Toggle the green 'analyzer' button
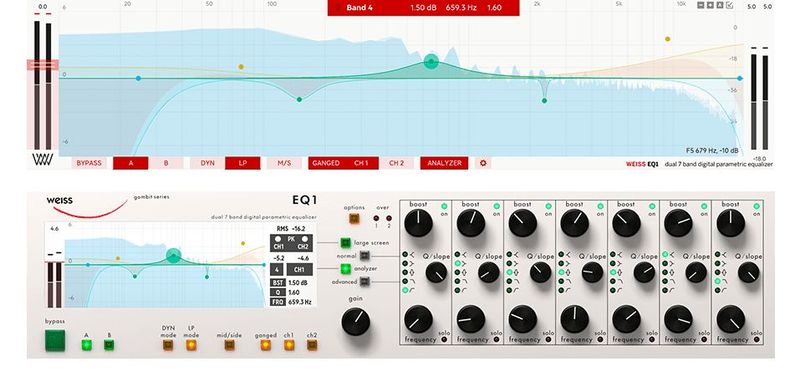Viewport: 800px width, 371px height. 345,268
